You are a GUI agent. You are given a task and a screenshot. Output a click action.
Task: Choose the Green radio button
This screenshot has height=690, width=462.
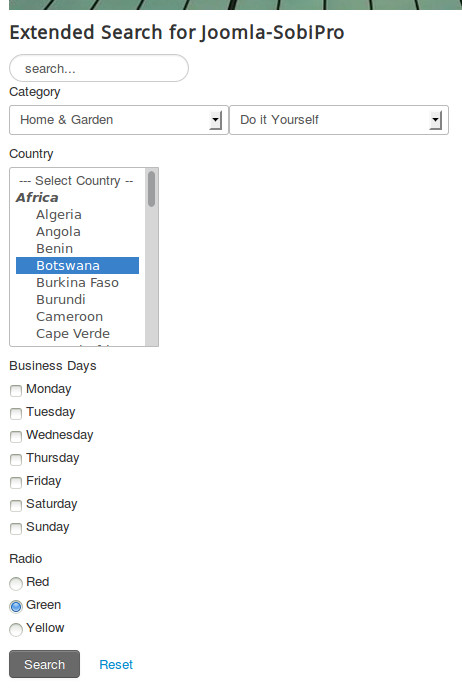coord(16,606)
